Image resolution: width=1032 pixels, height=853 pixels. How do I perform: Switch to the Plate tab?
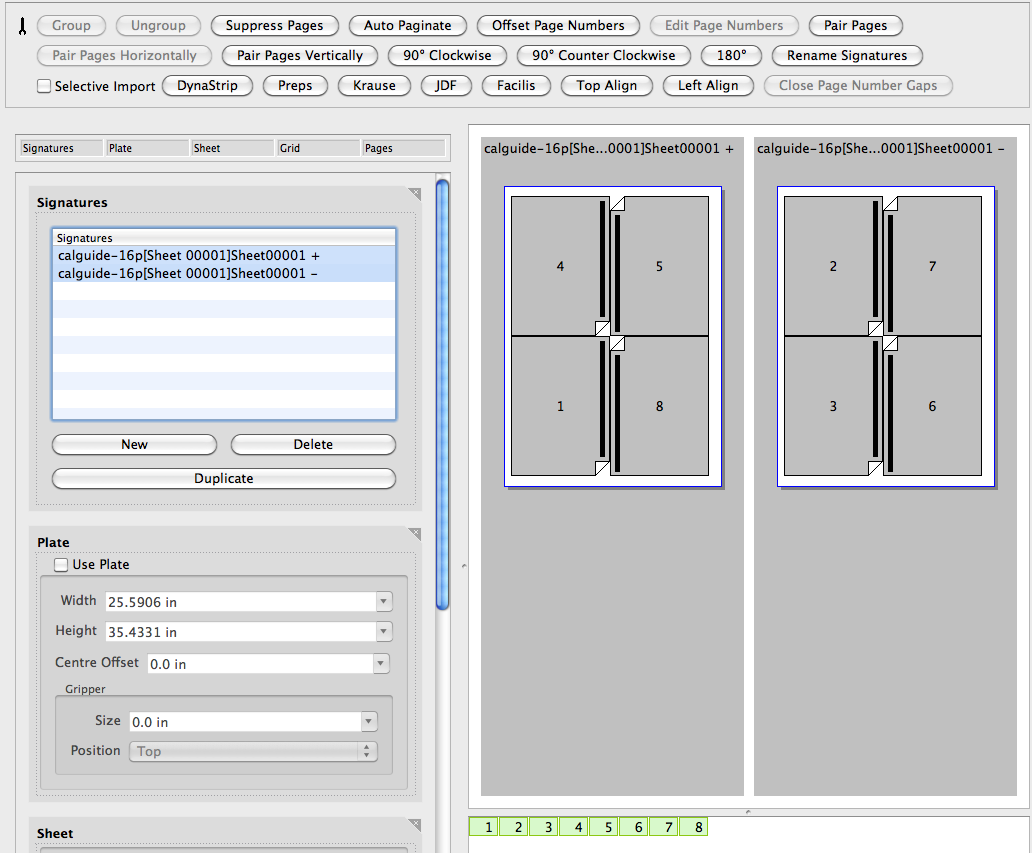tap(147, 148)
